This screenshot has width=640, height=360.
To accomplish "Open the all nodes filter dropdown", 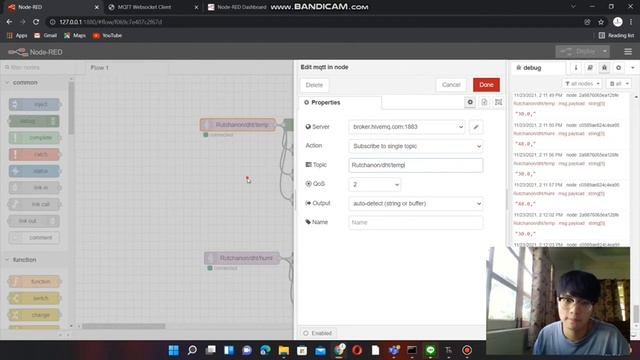I will click(x=582, y=84).
